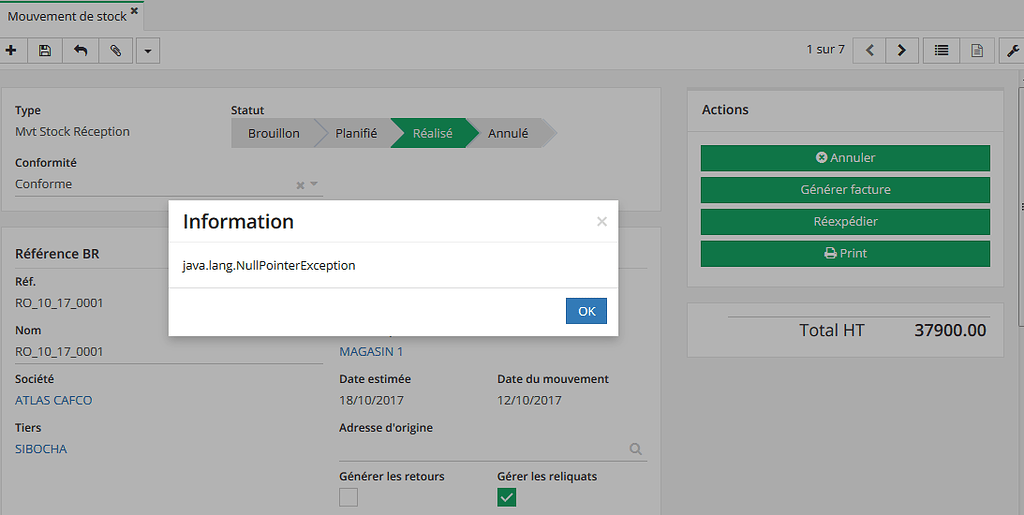Uncheck the Gérer les reliquats checkbox
The height and width of the screenshot is (515, 1024).
click(x=507, y=497)
